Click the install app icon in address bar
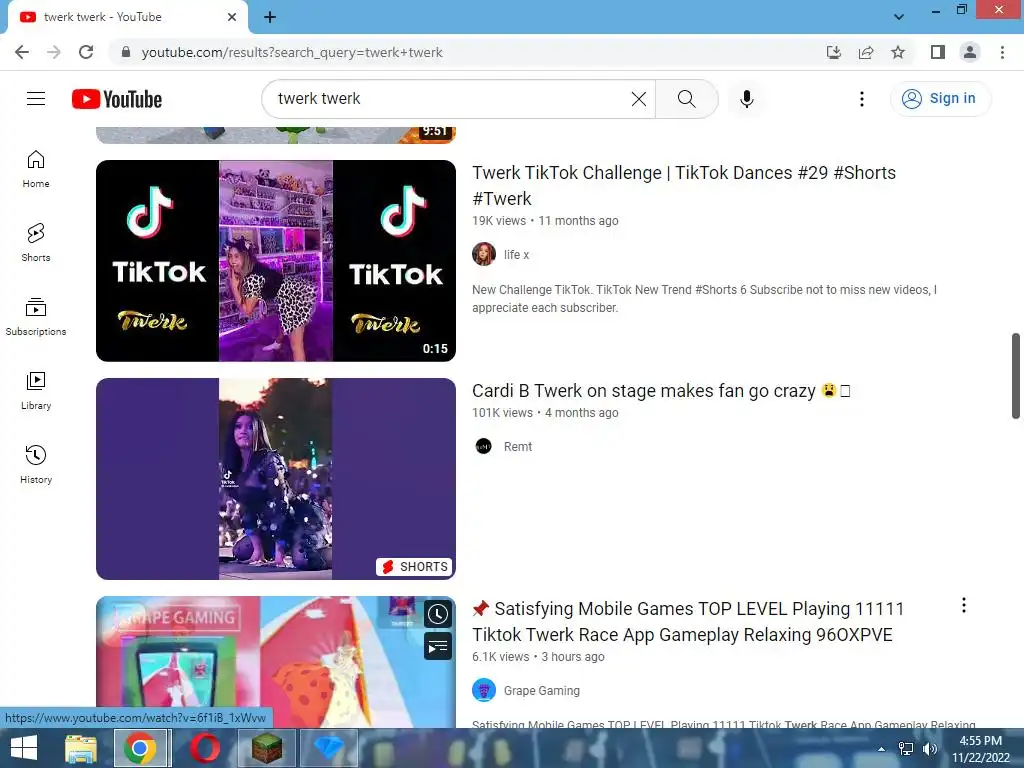The height and width of the screenshot is (768, 1024). [x=833, y=52]
